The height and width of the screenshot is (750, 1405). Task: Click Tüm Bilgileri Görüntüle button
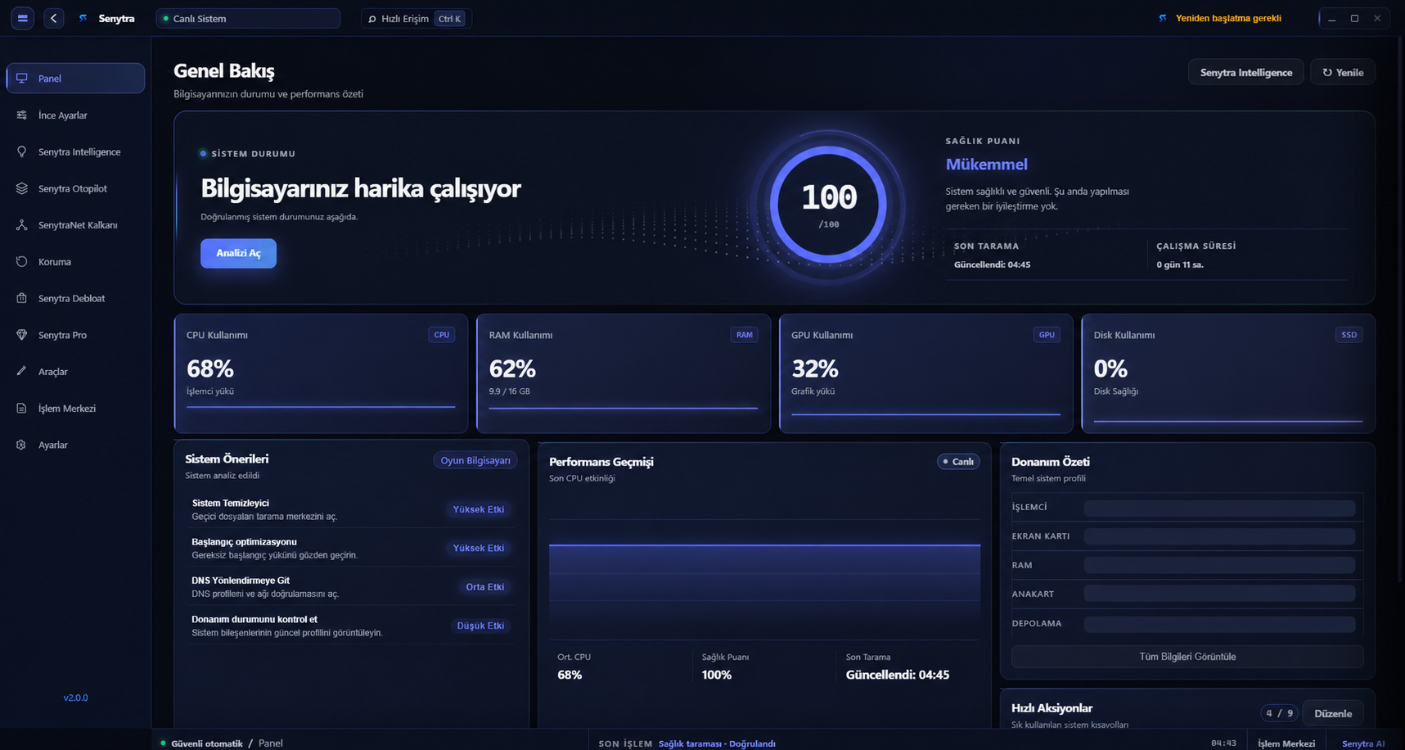click(x=1187, y=657)
